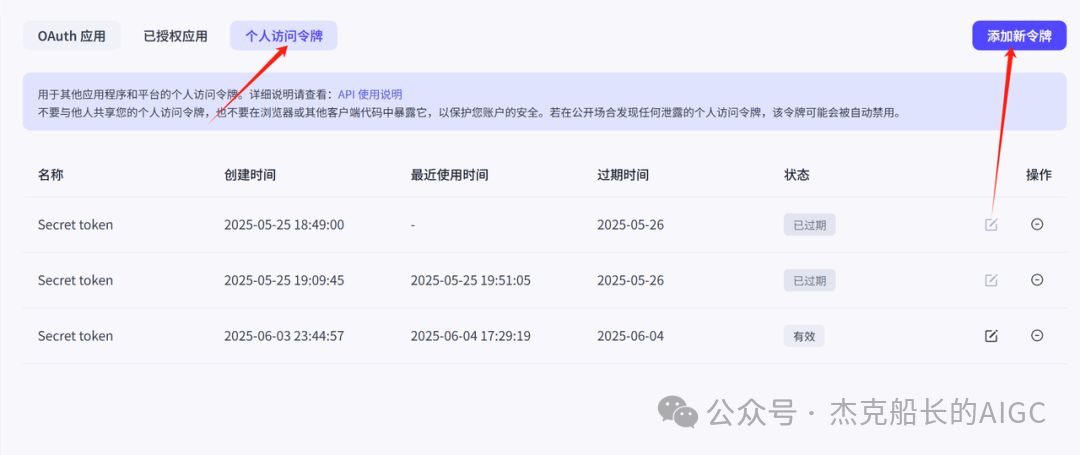Click creation time 2025-05-25 18:49:00
Image resolution: width=1080 pixels, height=455 pixels.
(x=284, y=224)
